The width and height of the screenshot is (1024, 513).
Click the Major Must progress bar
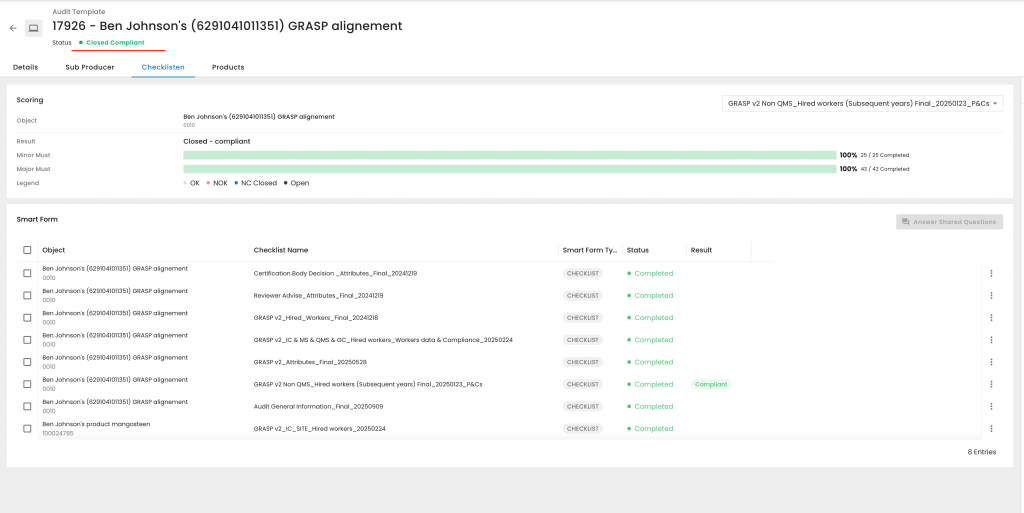pos(509,169)
